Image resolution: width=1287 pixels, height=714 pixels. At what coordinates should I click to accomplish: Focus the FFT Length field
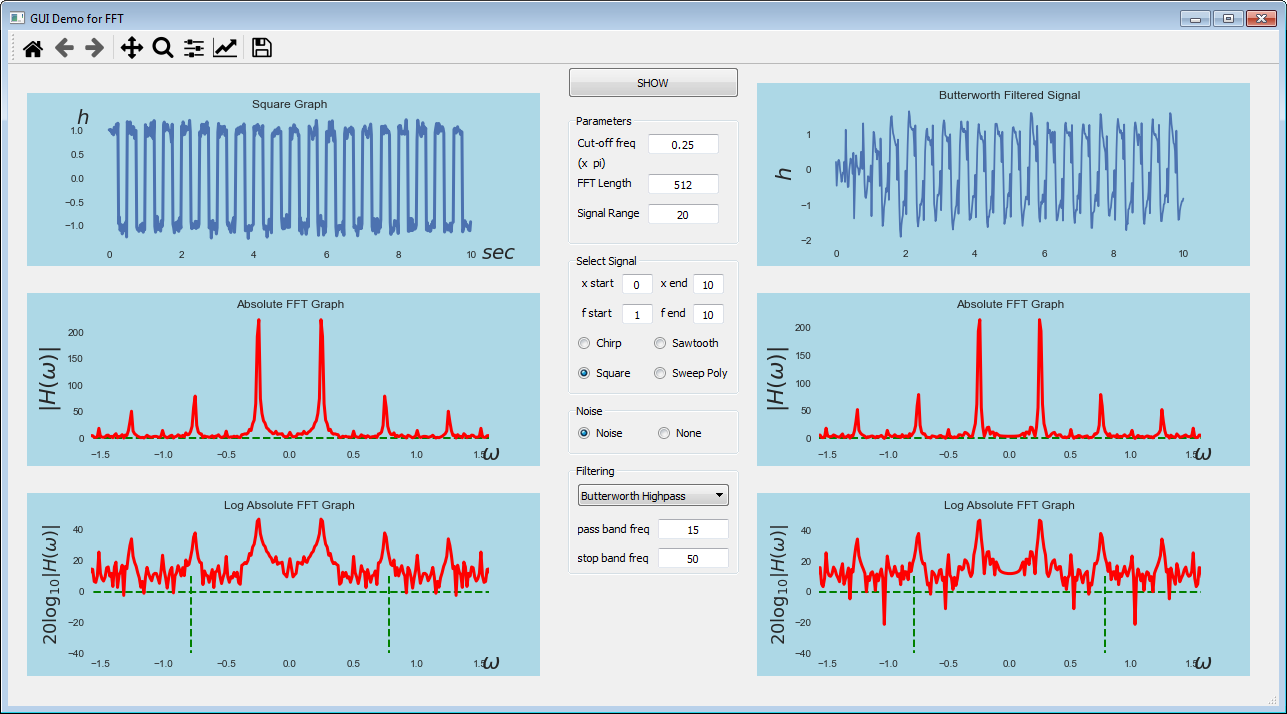point(683,184)
